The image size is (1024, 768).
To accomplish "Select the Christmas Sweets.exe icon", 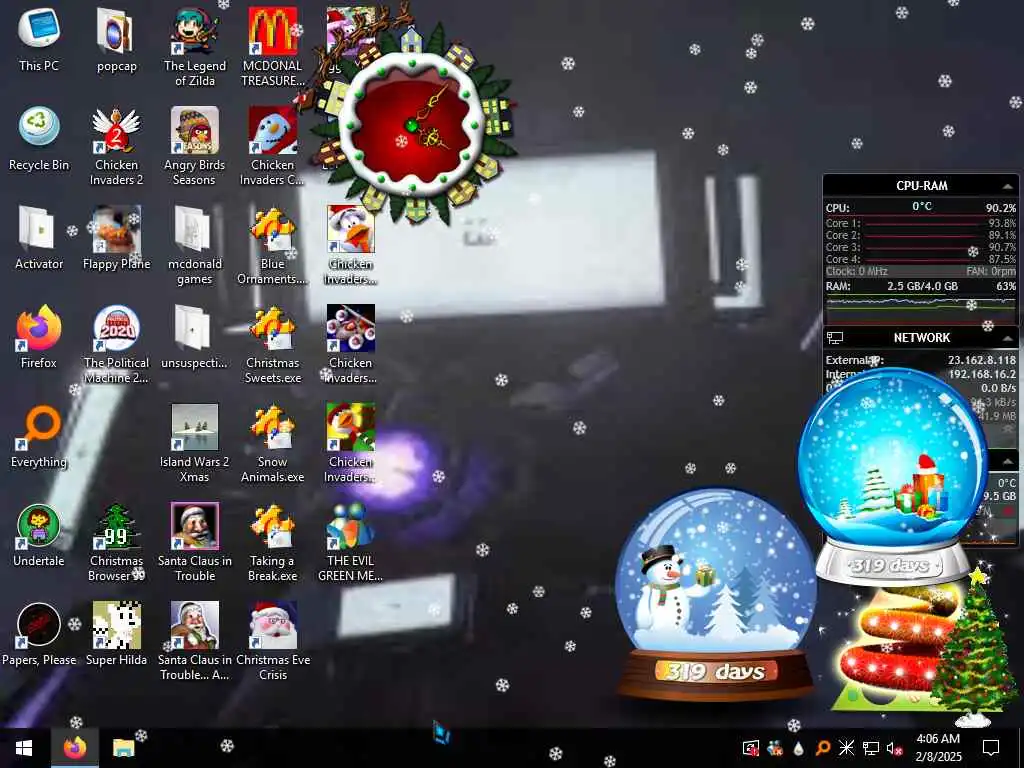I will click(x=272, y=344).
